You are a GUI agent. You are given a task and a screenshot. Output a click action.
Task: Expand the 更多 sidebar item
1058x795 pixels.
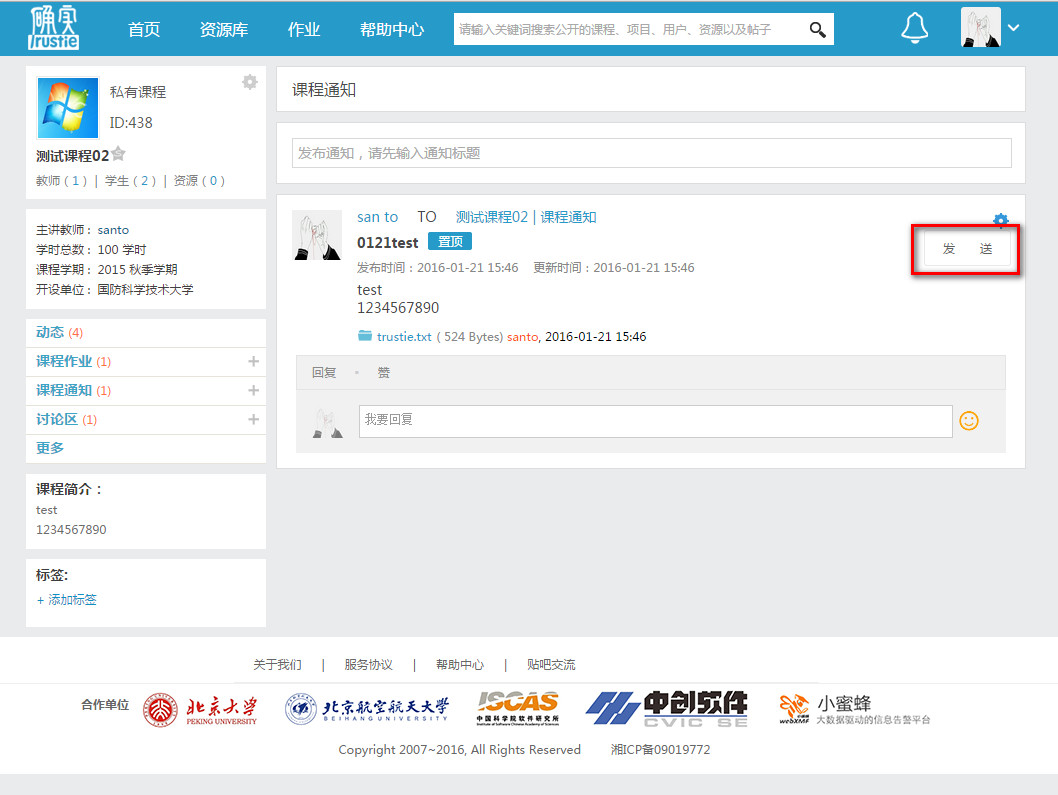point(49,447)
